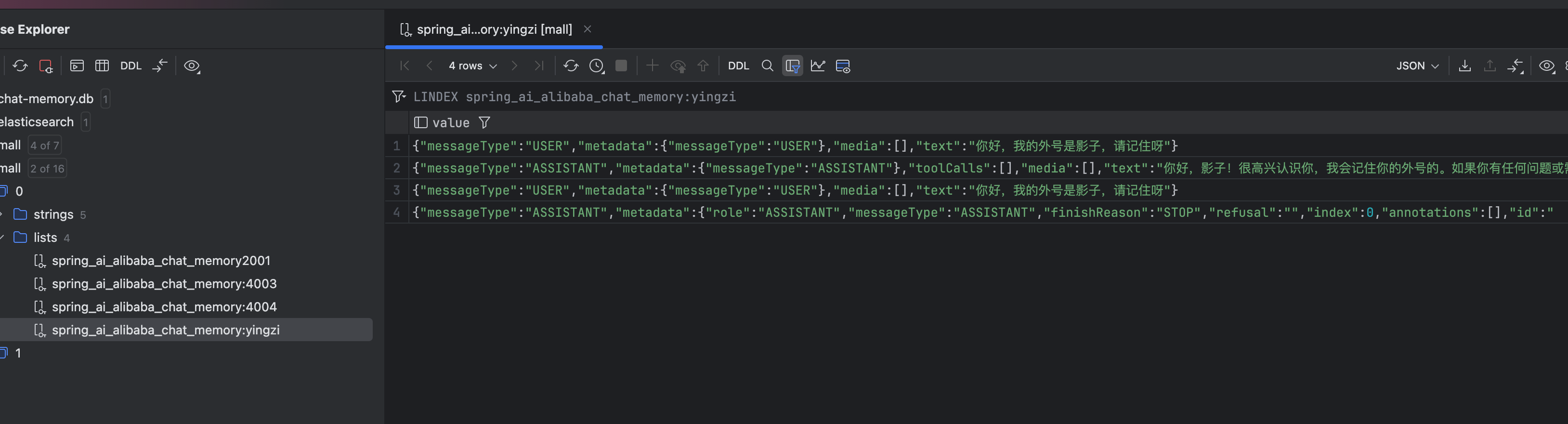
Task: Select elasticsearch data source
Action: pyautogui.click(x=37, y=122)
